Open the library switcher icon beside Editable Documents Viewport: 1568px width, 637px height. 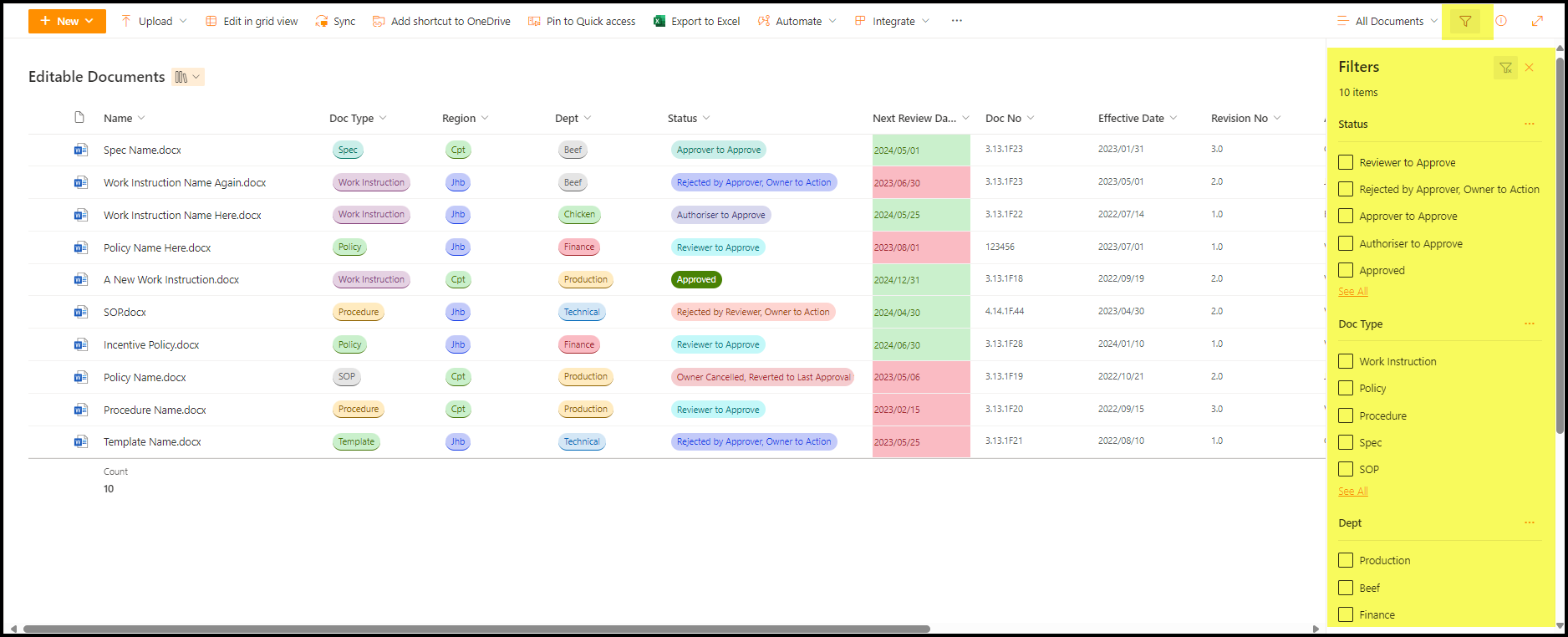187,77
